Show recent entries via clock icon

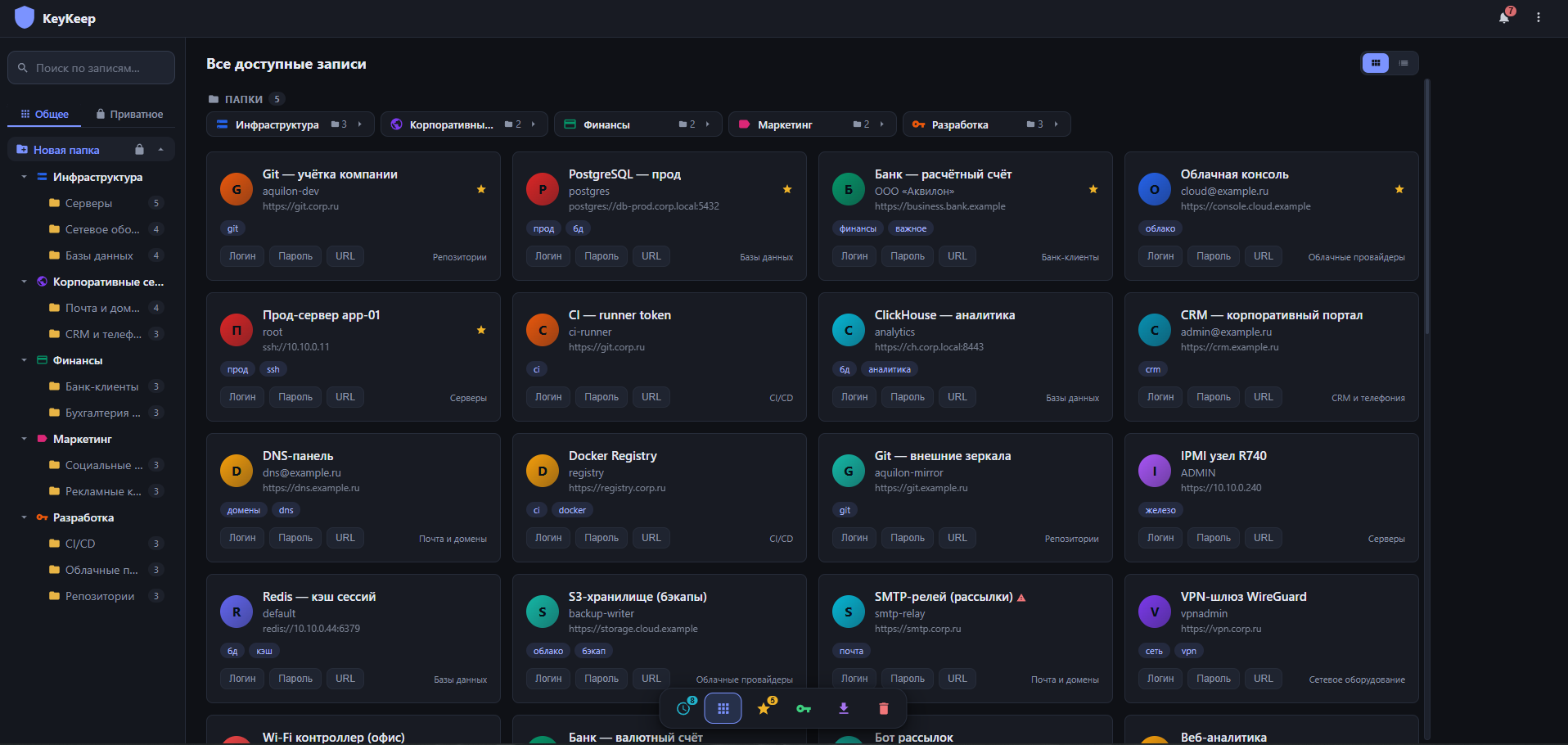coord(684,708)
